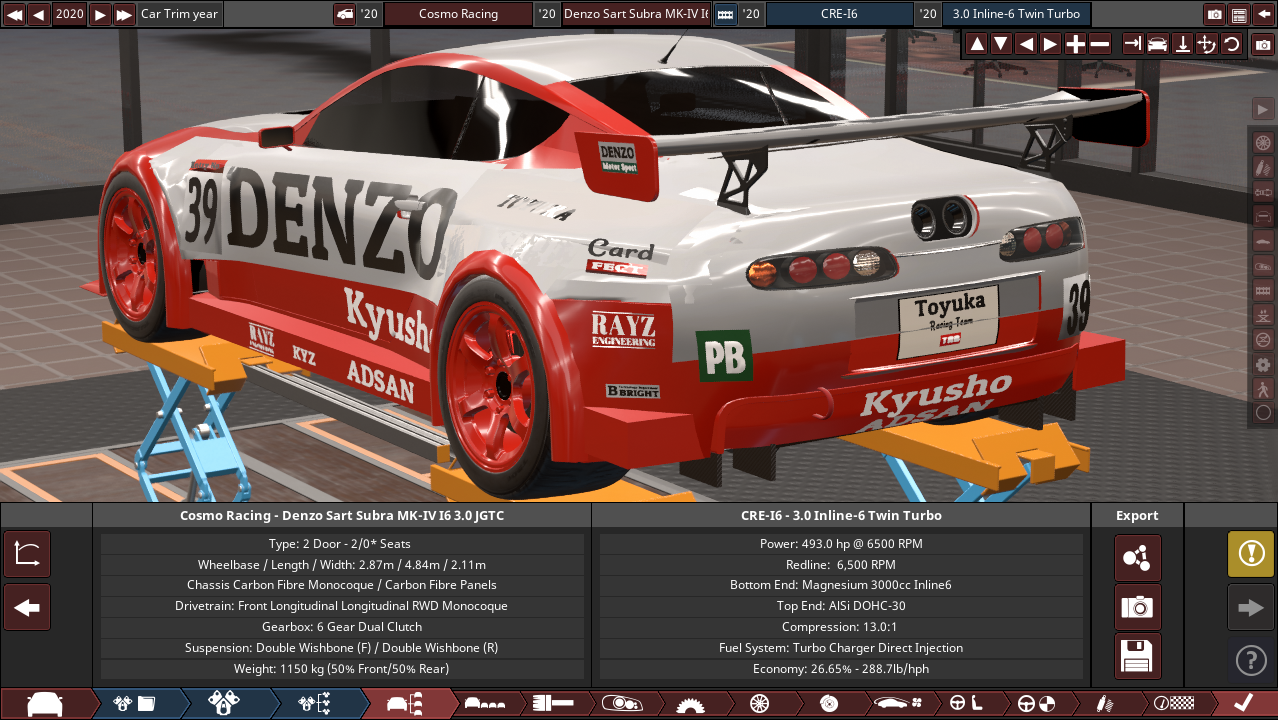Jump forward years with the double-right arrow

click(124, 14)
